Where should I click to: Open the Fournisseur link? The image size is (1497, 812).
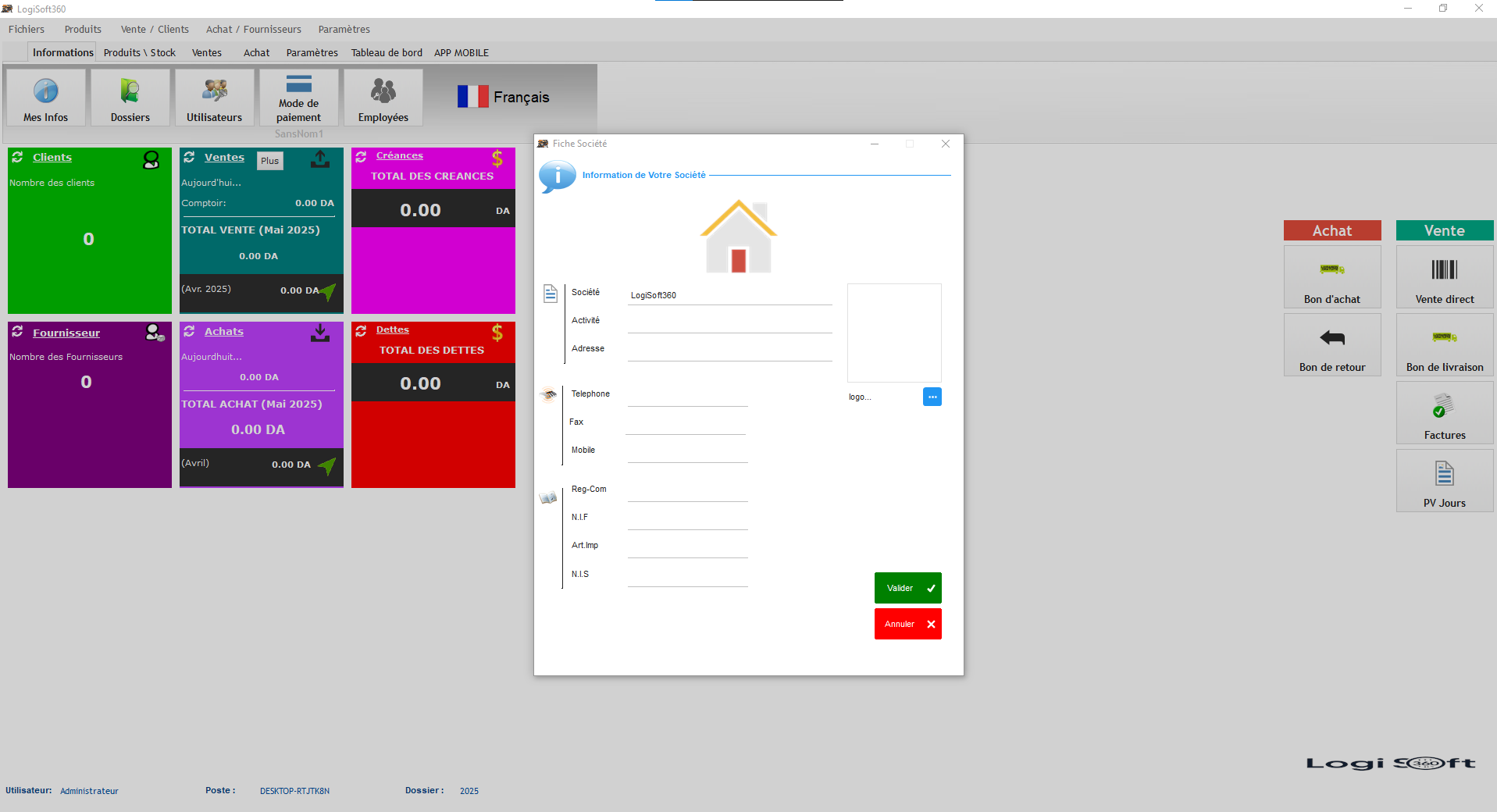click(x=66, y=333)
